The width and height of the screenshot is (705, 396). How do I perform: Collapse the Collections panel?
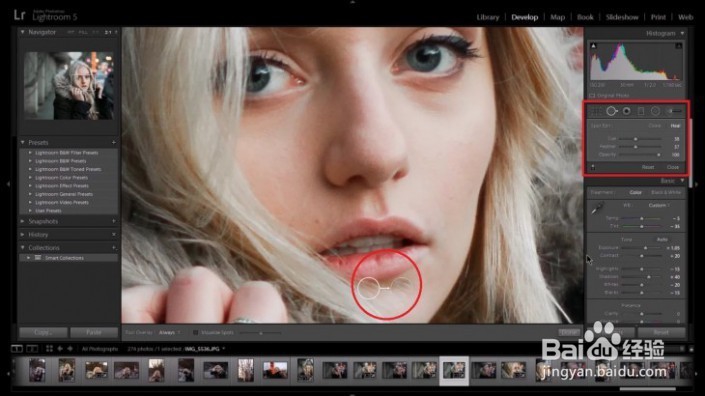point(22,248)
